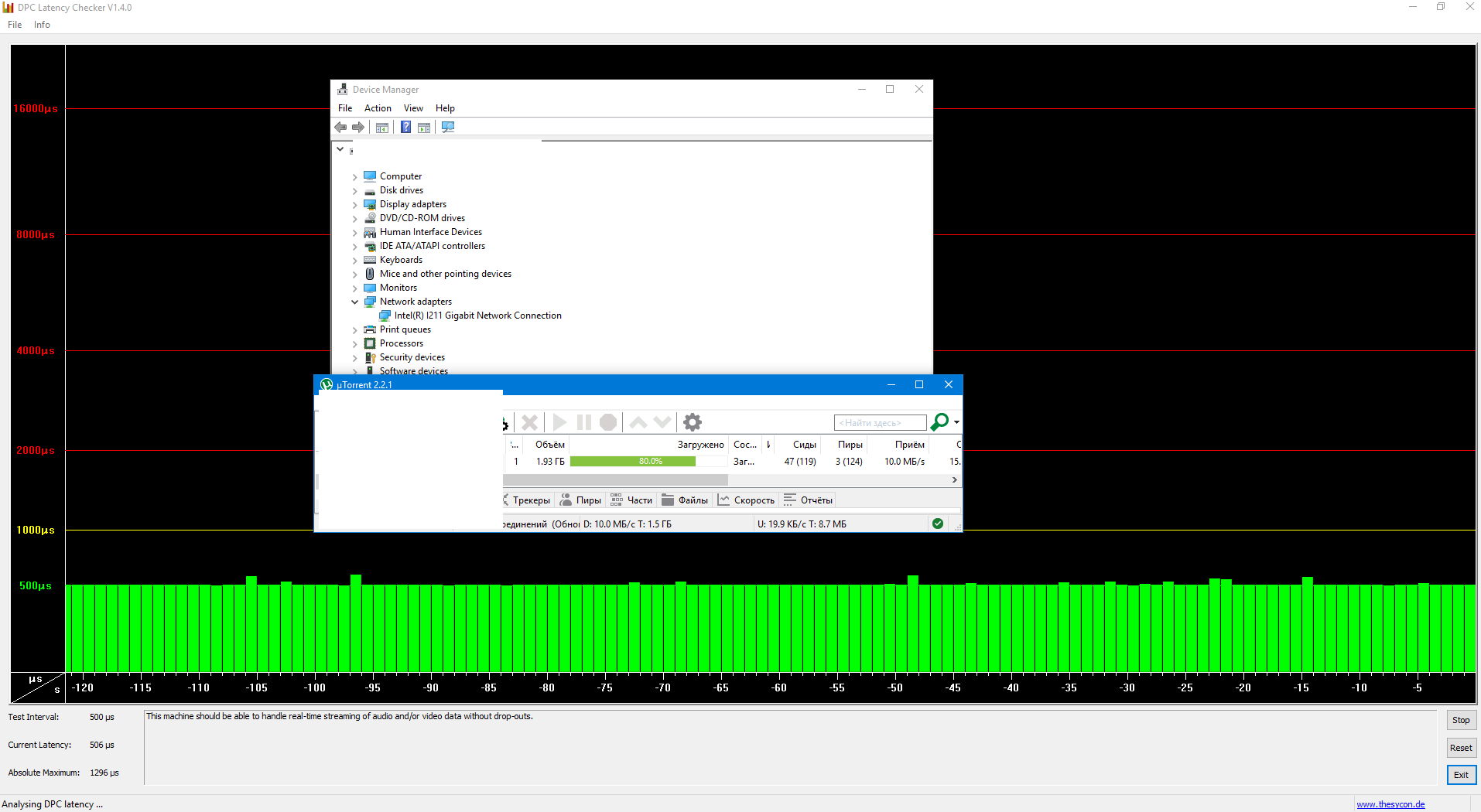Open the Device Manager Help menu

click(x=445, y=108)
